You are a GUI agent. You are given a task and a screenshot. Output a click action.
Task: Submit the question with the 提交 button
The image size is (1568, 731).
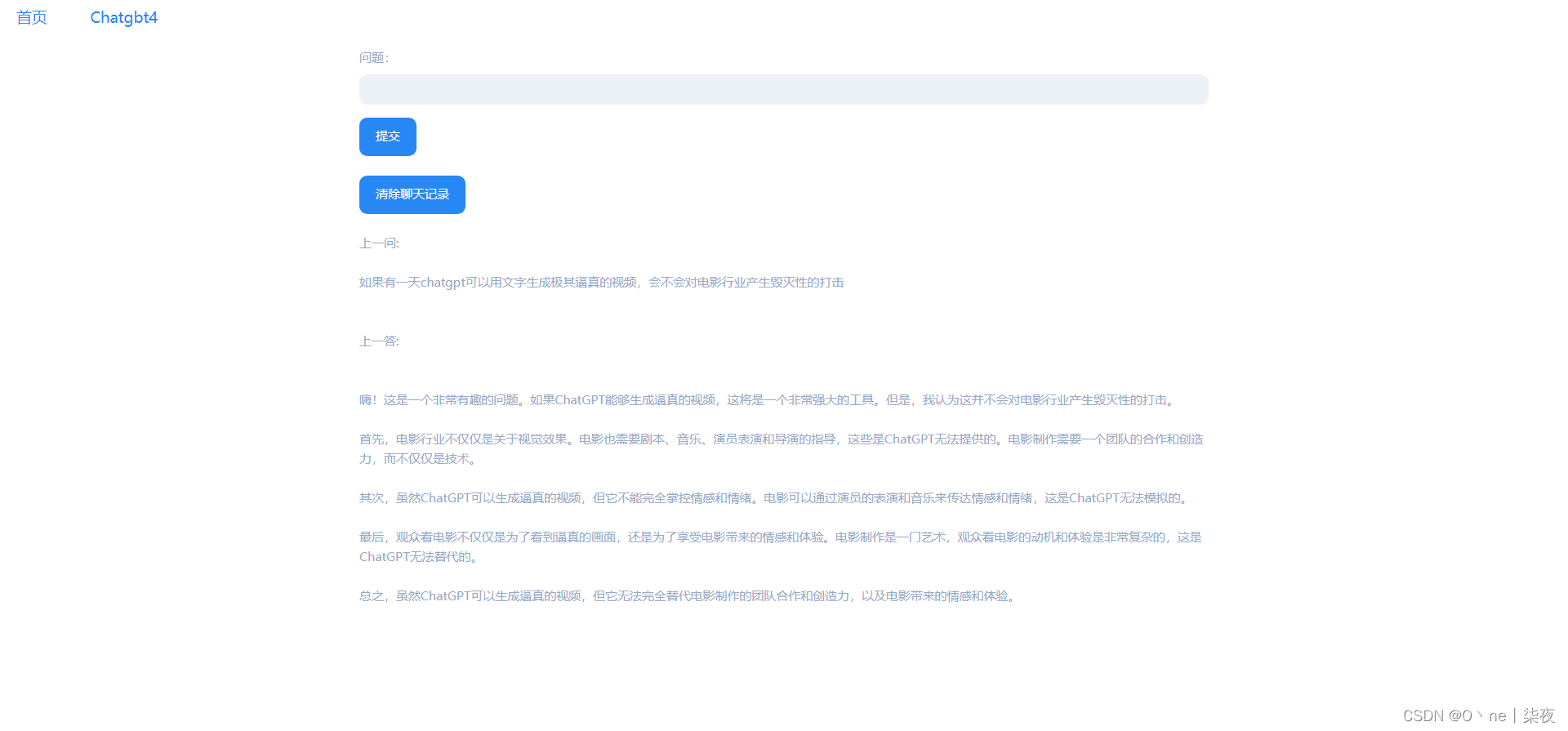[x=388, y=136]
